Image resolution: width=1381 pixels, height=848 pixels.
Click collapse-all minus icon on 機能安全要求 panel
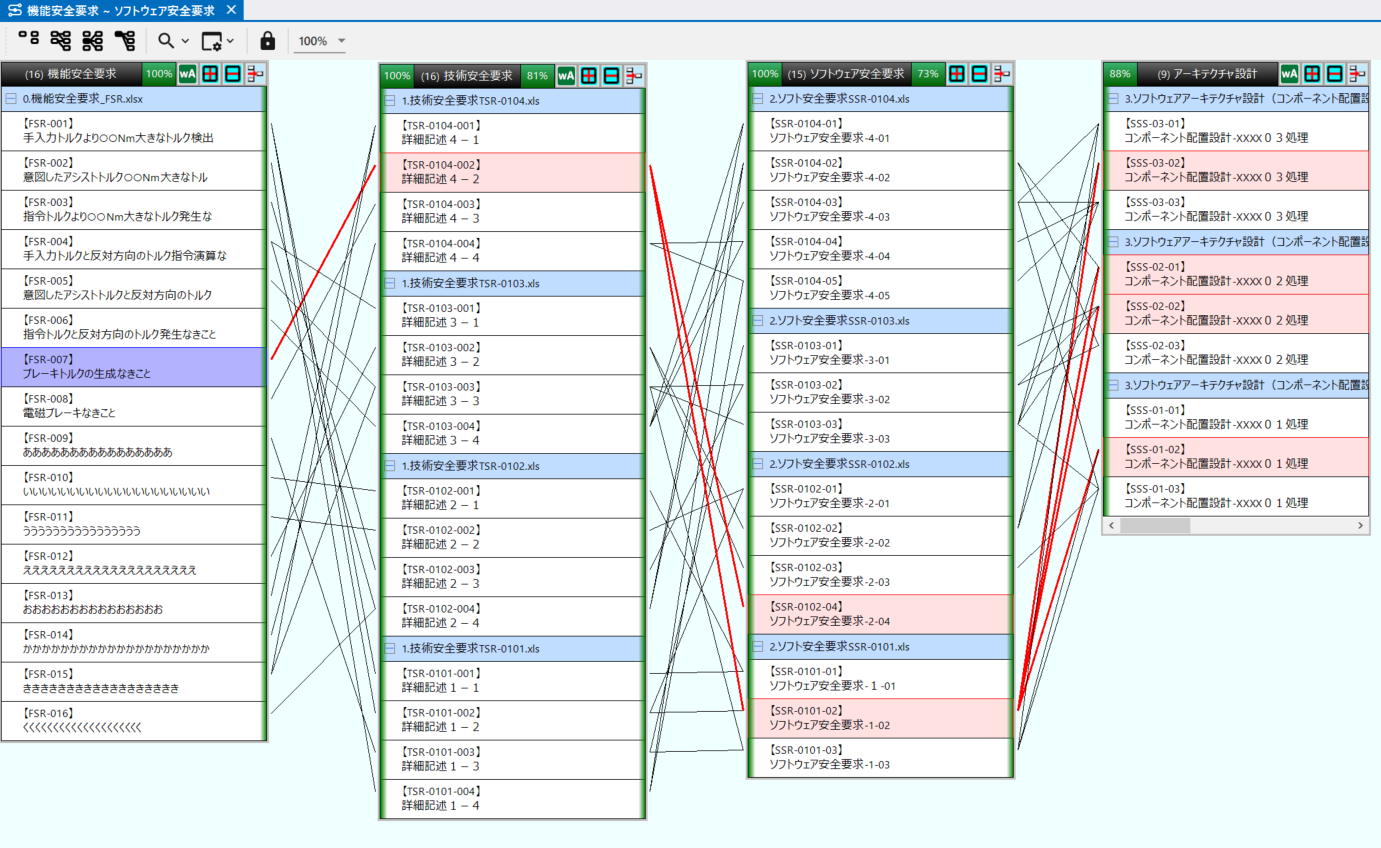(232, 74)
